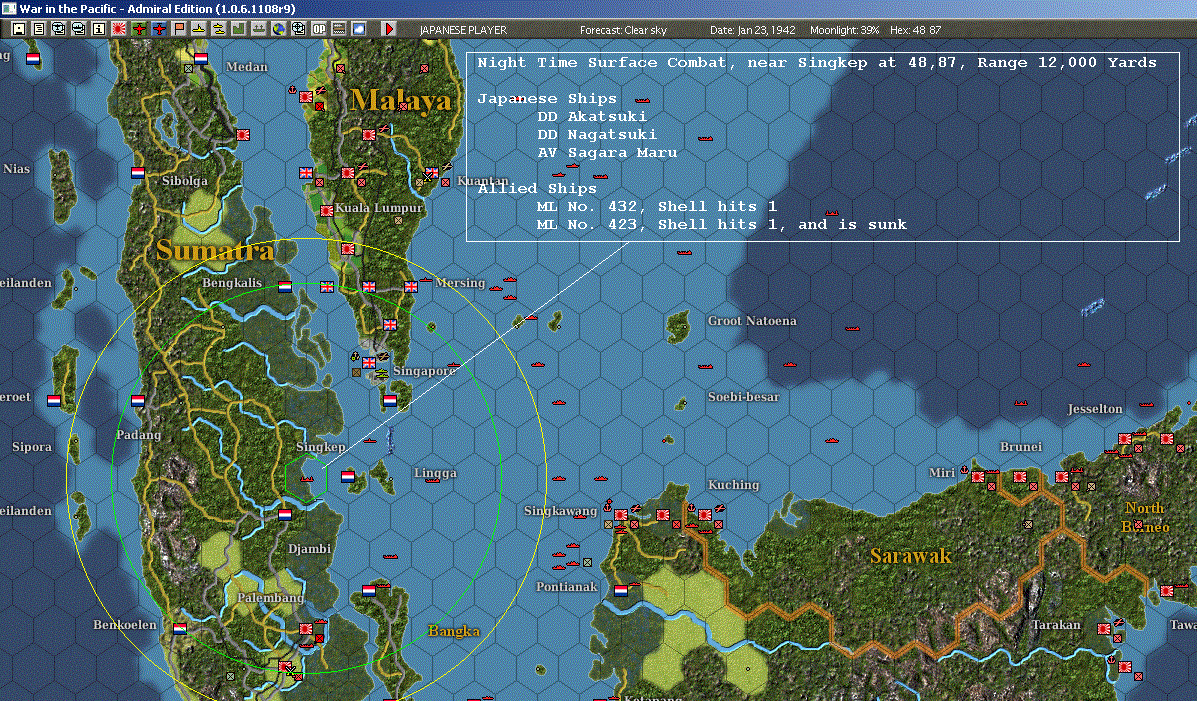Click the Dutch flag base at Benkoelen
The image size is (1197, 701).
[x=179, y=628]
